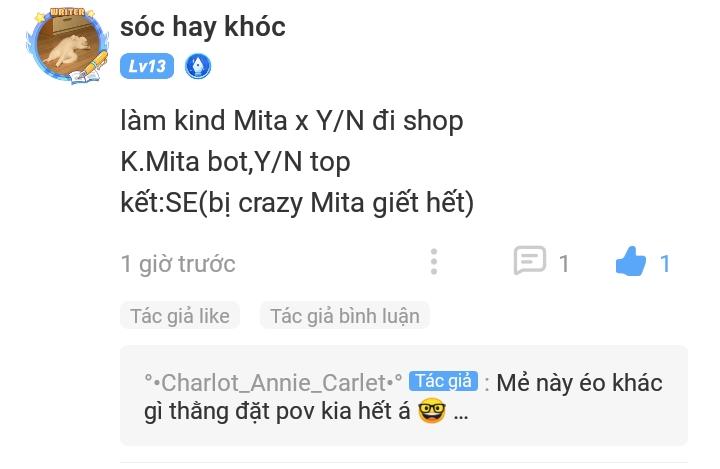Expand the truncated reply via the ellipsis
Image resolution: width=720 pixels, height=469 pixels.
click(x=461, y=412)
